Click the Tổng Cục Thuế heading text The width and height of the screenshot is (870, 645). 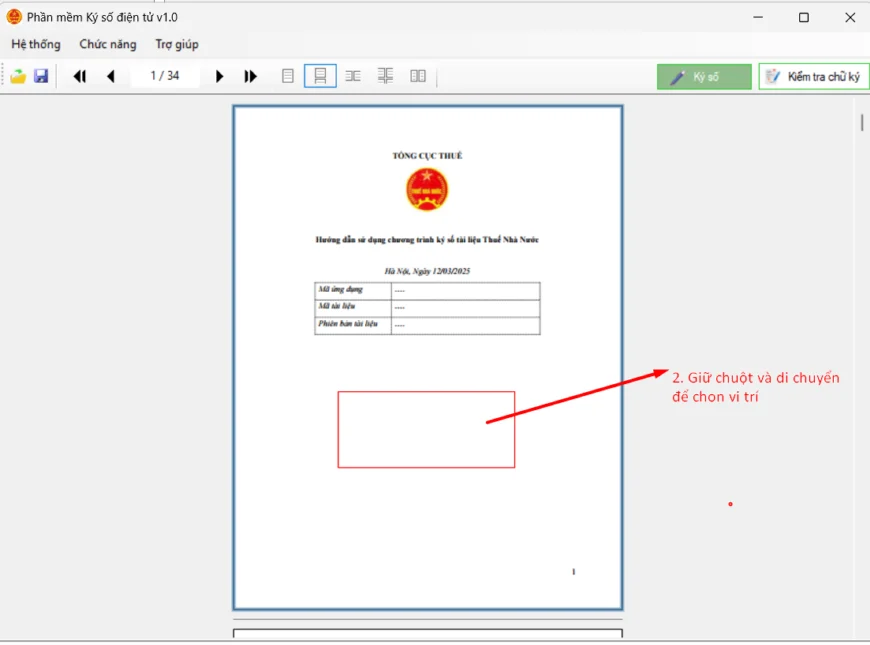[427, 156]
